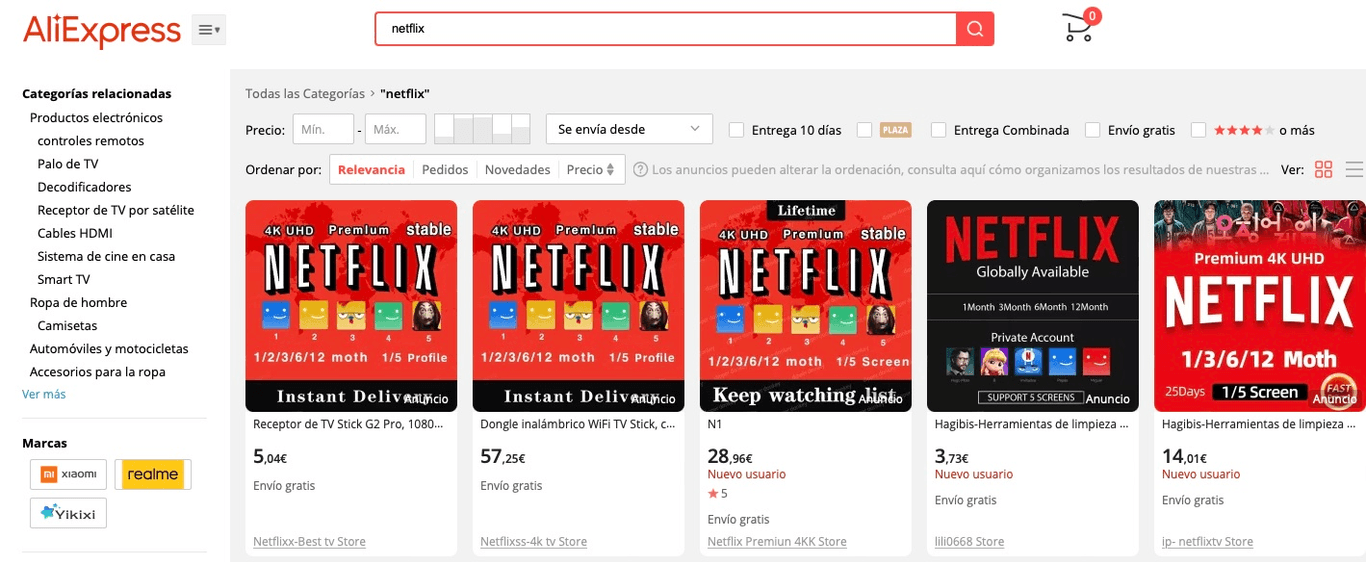Open Receptor de TV por satélite category
This screenshot has height=562, width=1366.
point(116,210)
